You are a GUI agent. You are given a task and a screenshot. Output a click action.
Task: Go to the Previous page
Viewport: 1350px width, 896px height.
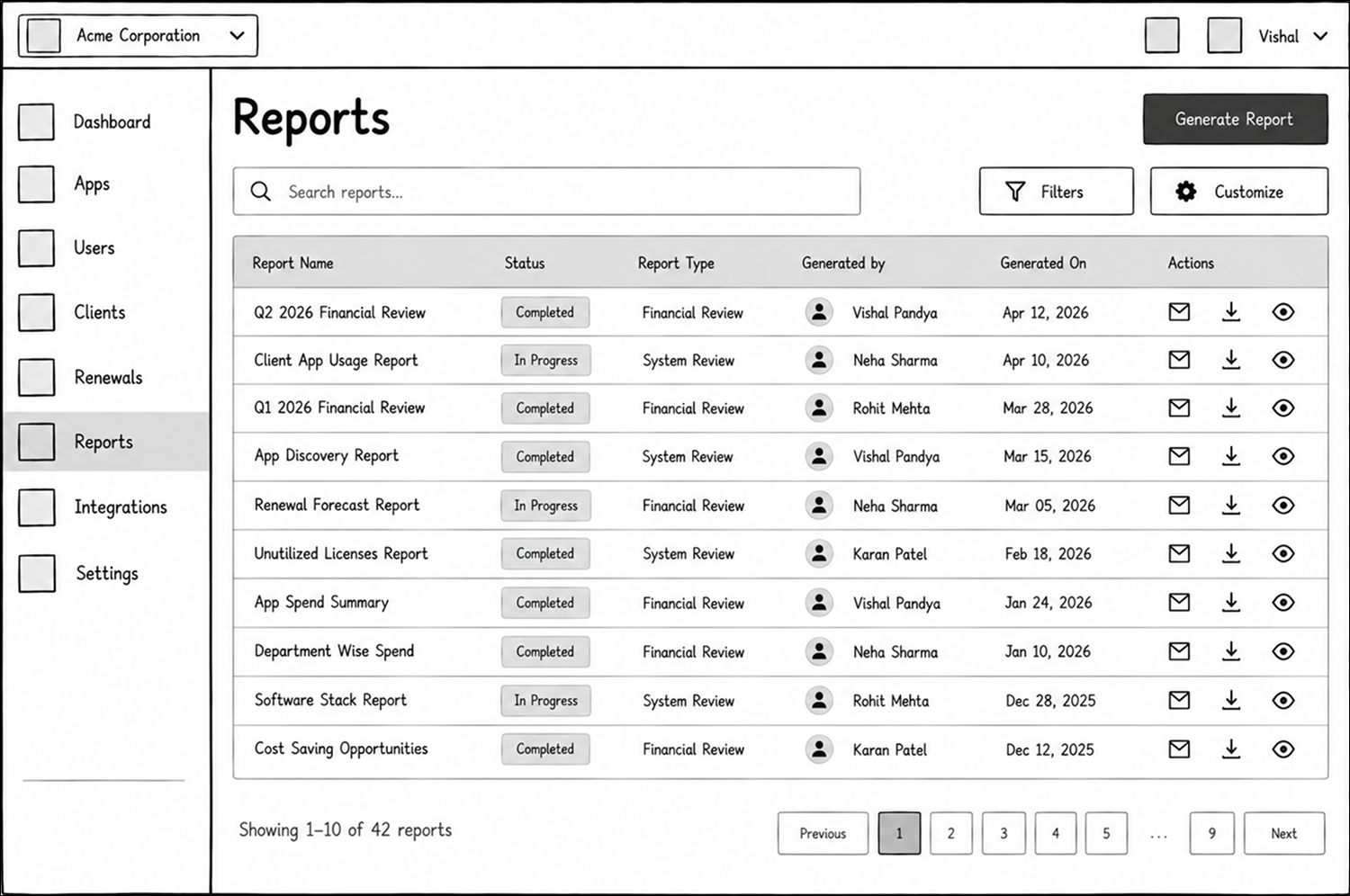tap(823, 833)
